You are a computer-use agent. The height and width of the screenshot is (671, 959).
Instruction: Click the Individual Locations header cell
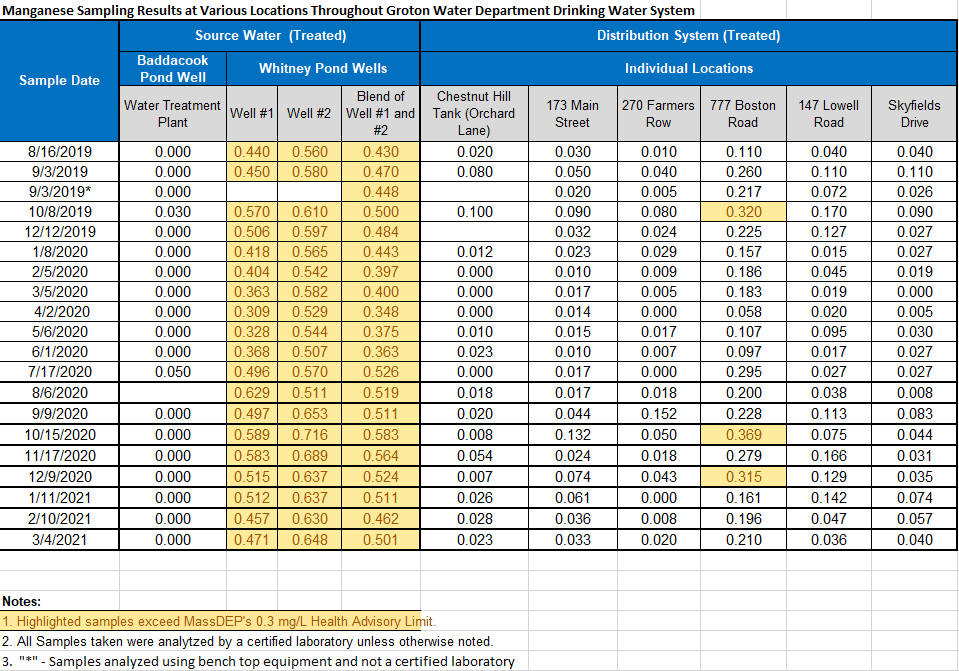[689, 69]
